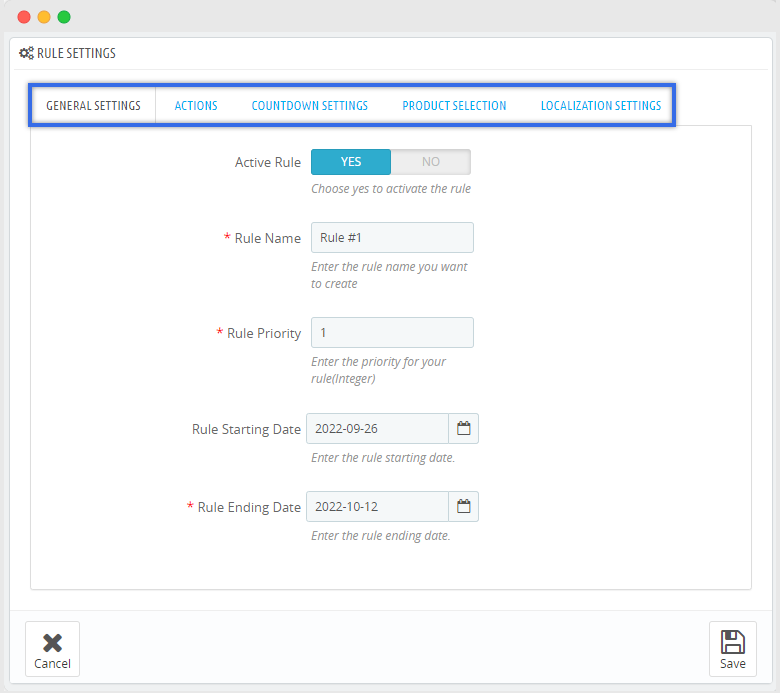Click the 'Enter the priority for your rule' hint
This screenshot has width=780, height=693.
tap(379, 370)
